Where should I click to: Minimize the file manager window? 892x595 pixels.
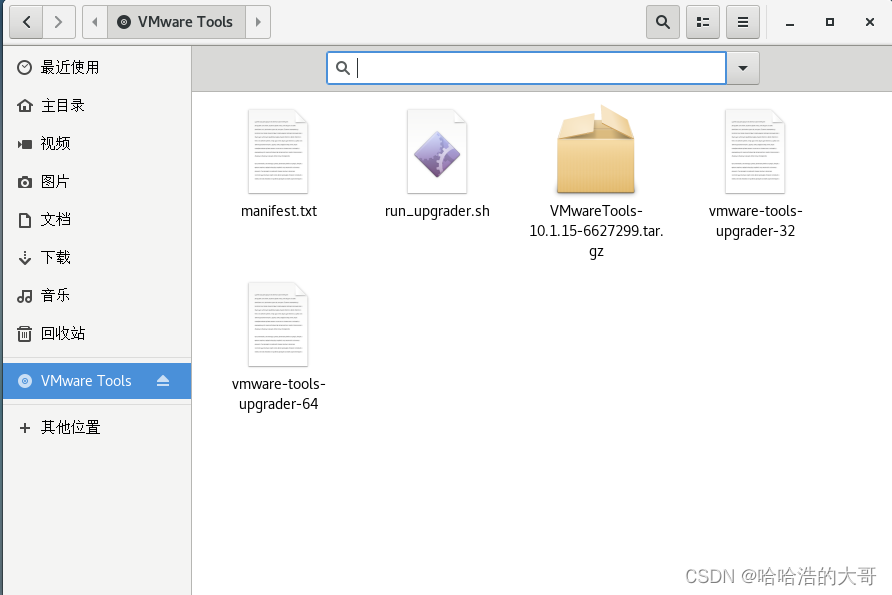point(790,23)
